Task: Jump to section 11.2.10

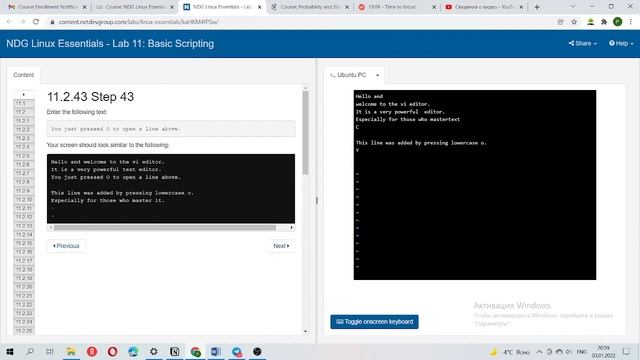Action: point(24,200)
